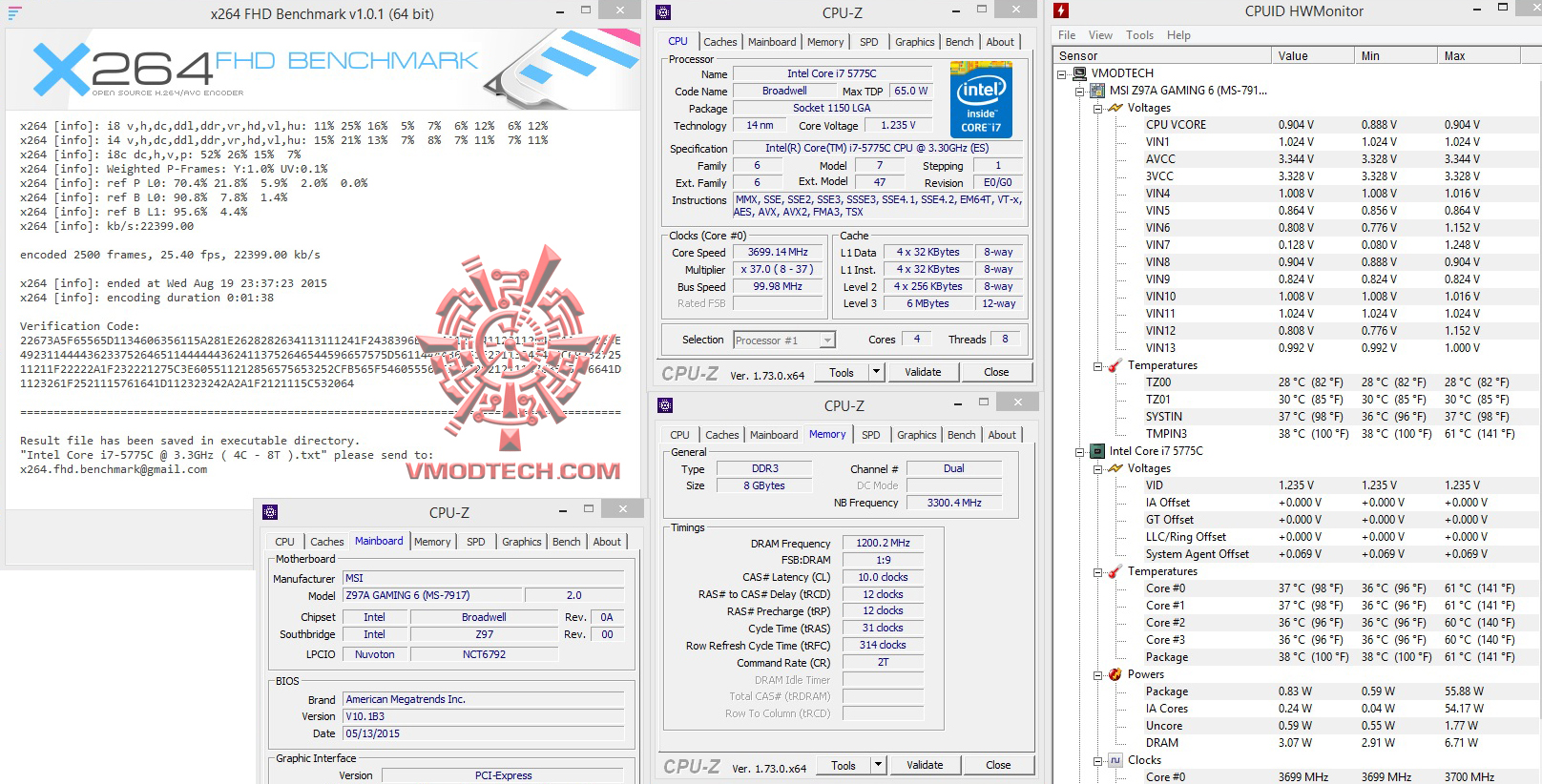Click the Voltages icon above VID
Viewport: 1542px width, 784px height.
click(1115, 468)
